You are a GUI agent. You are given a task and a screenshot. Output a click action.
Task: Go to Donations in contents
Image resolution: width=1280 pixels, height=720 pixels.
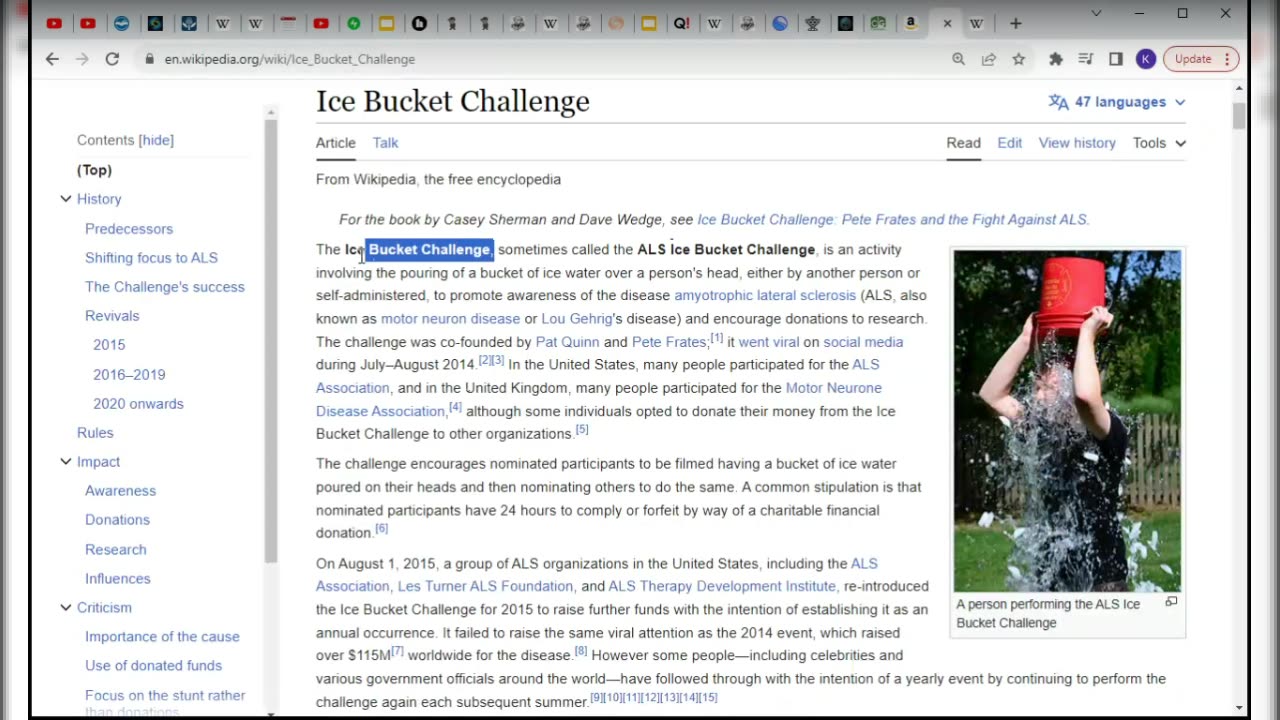(x=117, y=520)
